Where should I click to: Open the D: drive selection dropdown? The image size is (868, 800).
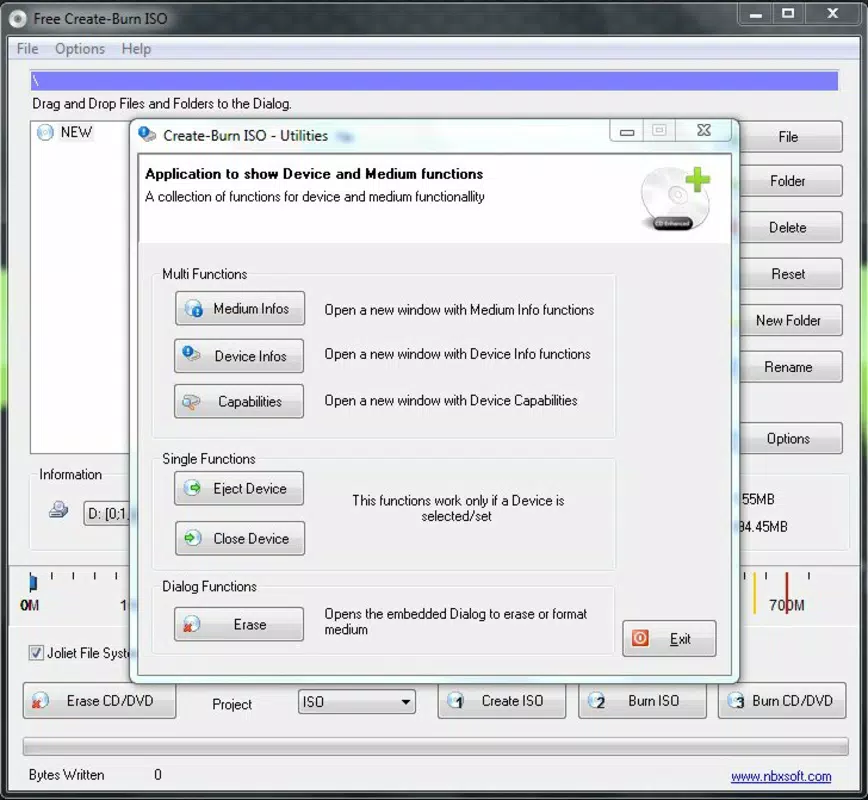point(107,514)
